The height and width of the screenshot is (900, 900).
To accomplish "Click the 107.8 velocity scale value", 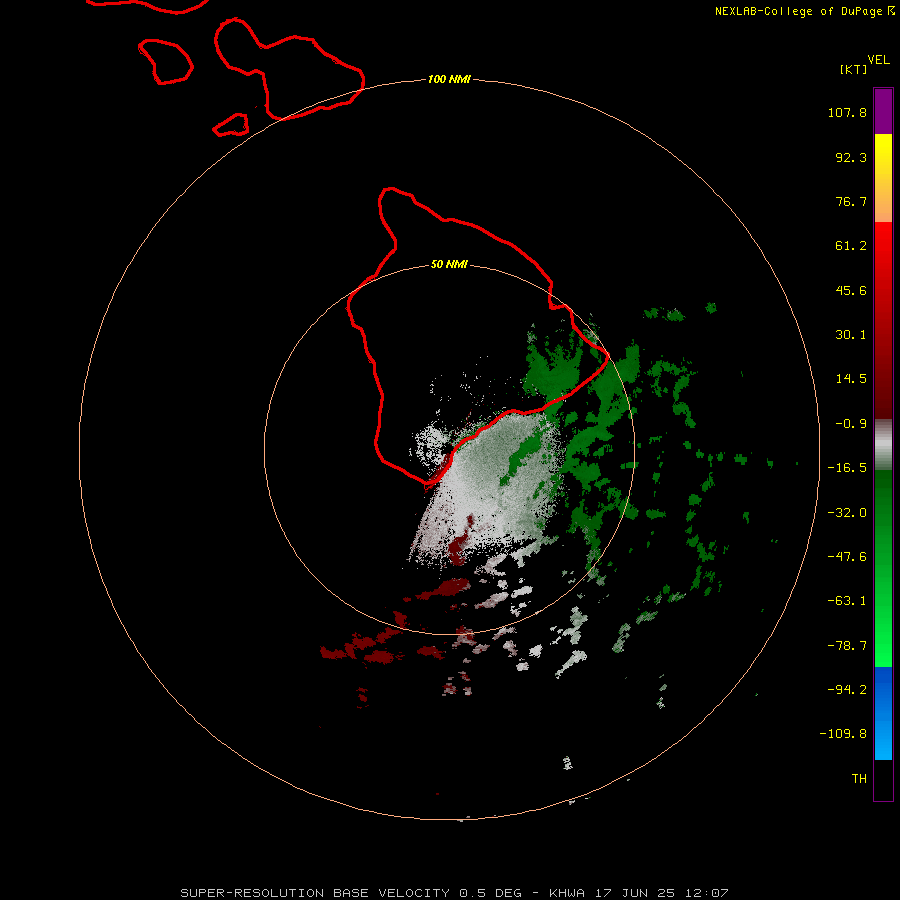I will (847, 112).
